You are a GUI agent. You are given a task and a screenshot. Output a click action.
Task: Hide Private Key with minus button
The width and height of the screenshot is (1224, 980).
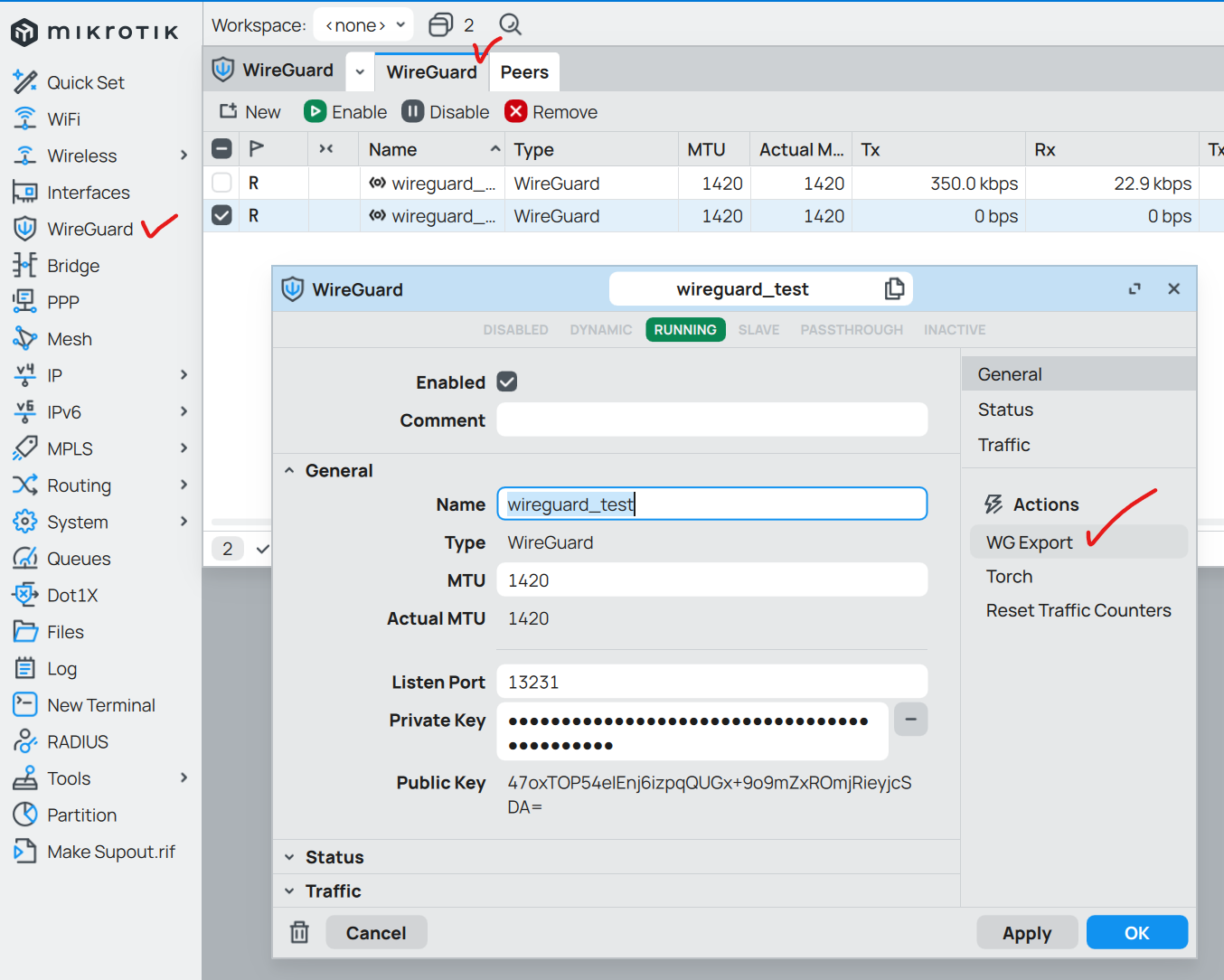tap(910, 720)
